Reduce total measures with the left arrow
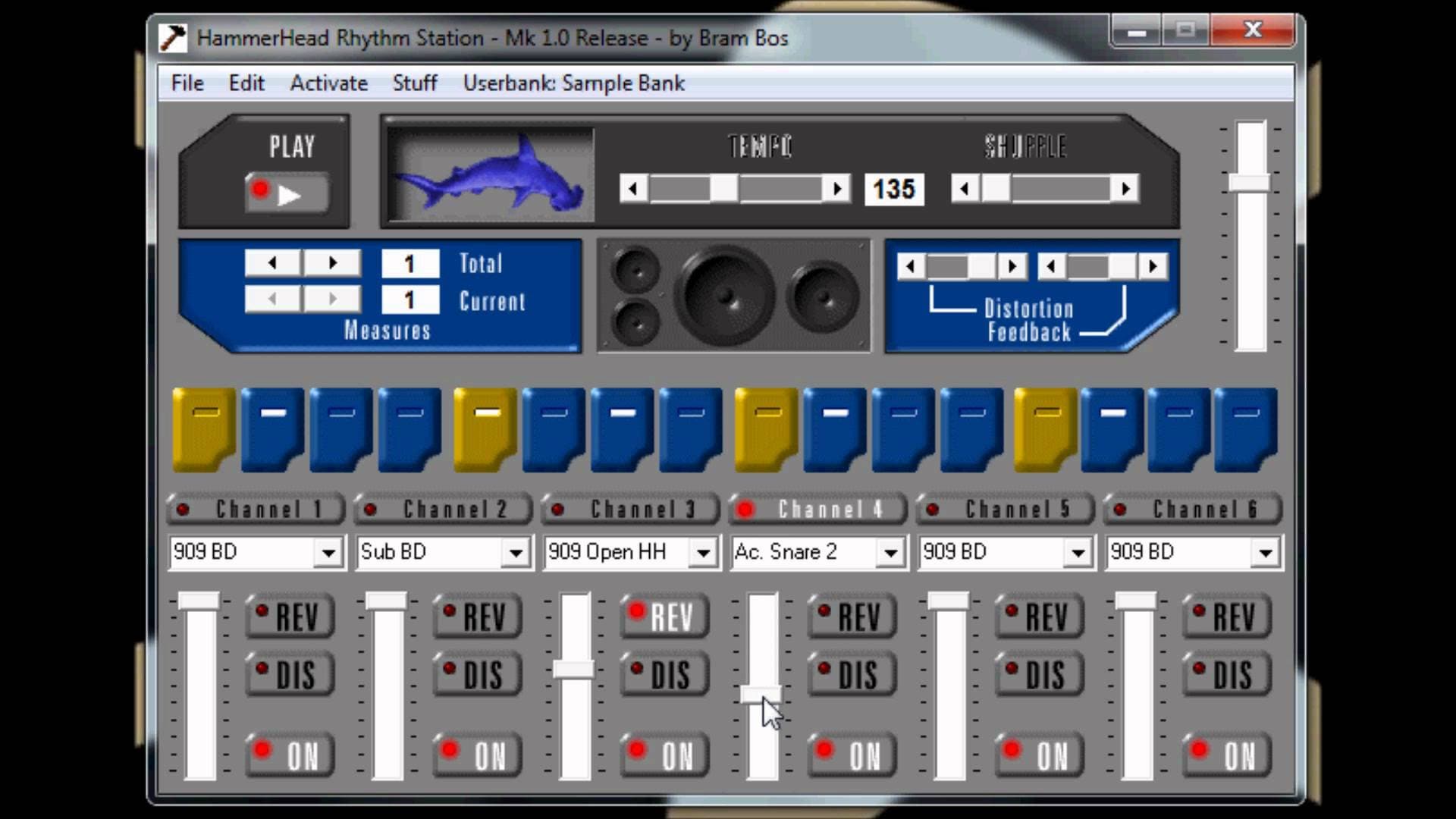The width and height of the screenshot is (1456, 819). [273, 263]
